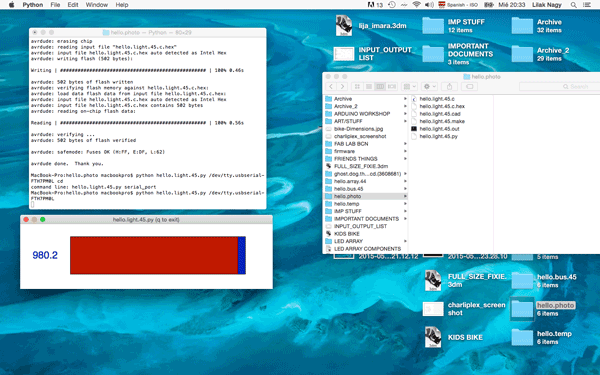Open the Finder action gear menu
This screenshot has width=600, height=375.
(x=429, y=86)
